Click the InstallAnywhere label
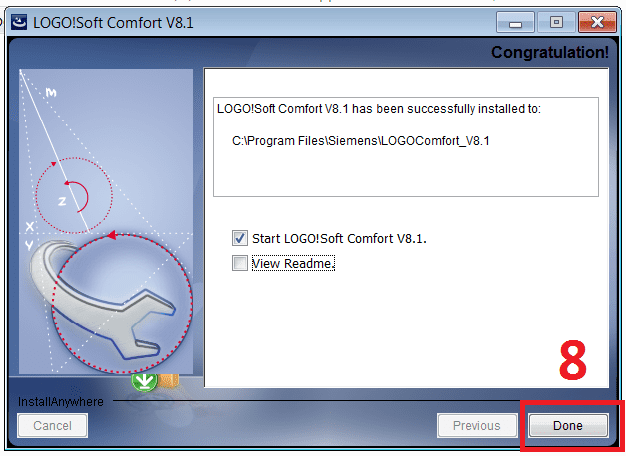Screen dimensions: 626x456 pos(61,402)
